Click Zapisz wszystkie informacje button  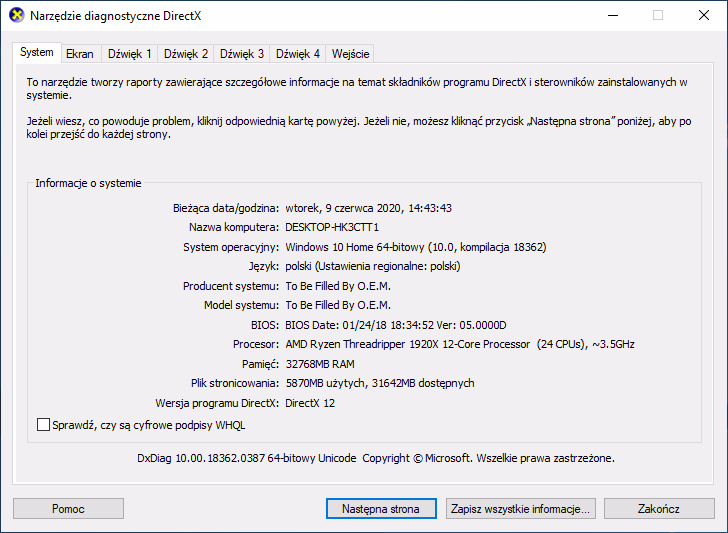(x=521, y=509)
